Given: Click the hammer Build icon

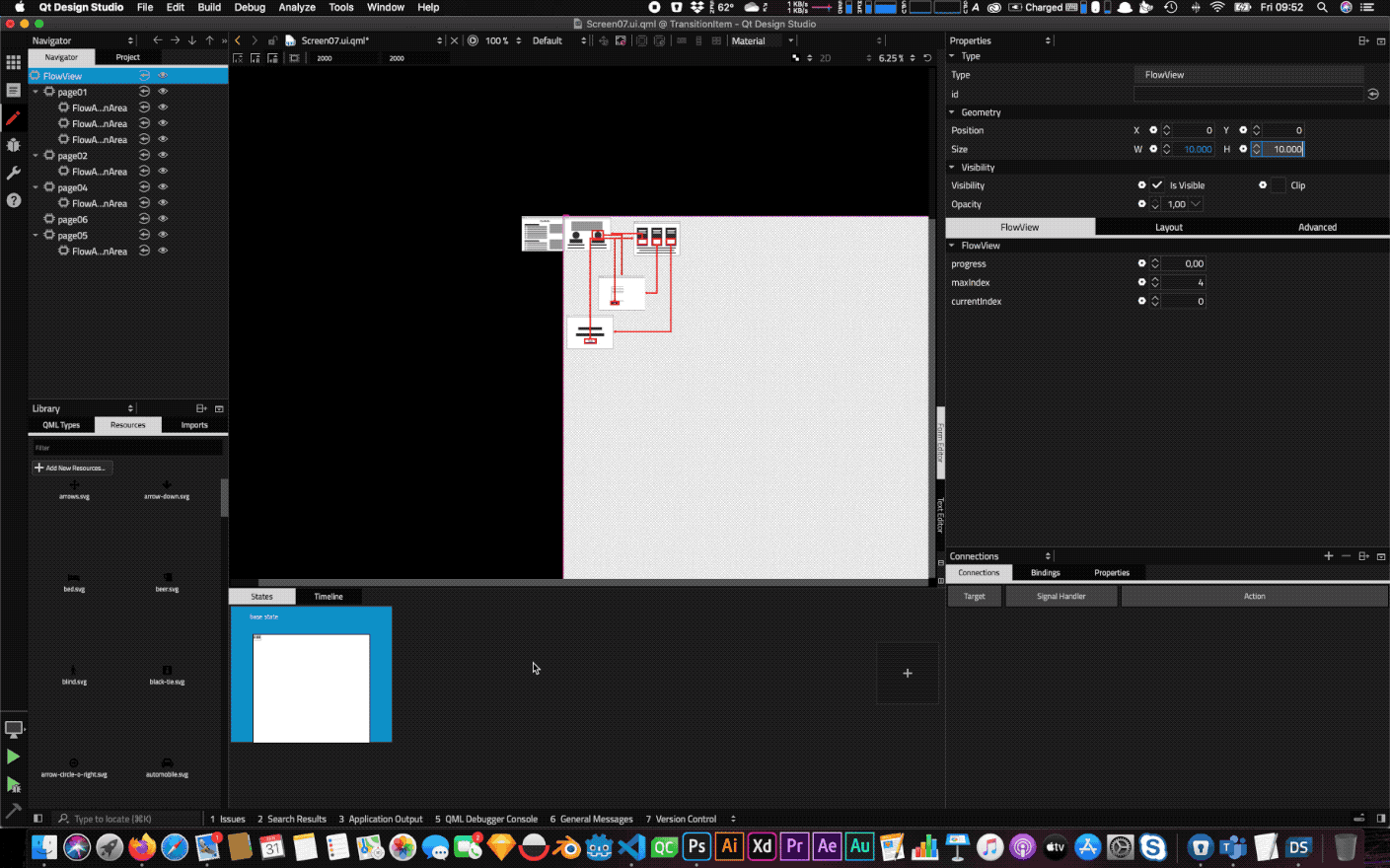Looking at the screenshot, I should pos(13,811).
